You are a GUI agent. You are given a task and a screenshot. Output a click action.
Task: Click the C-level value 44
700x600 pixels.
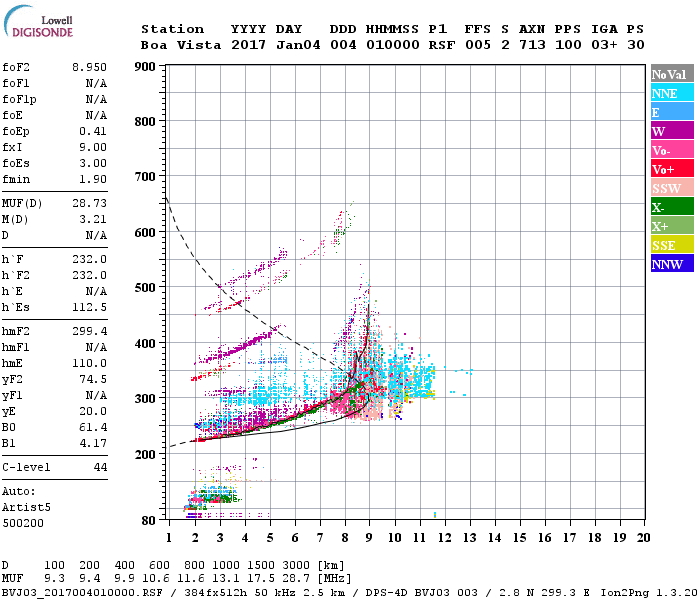click(99, 467)
